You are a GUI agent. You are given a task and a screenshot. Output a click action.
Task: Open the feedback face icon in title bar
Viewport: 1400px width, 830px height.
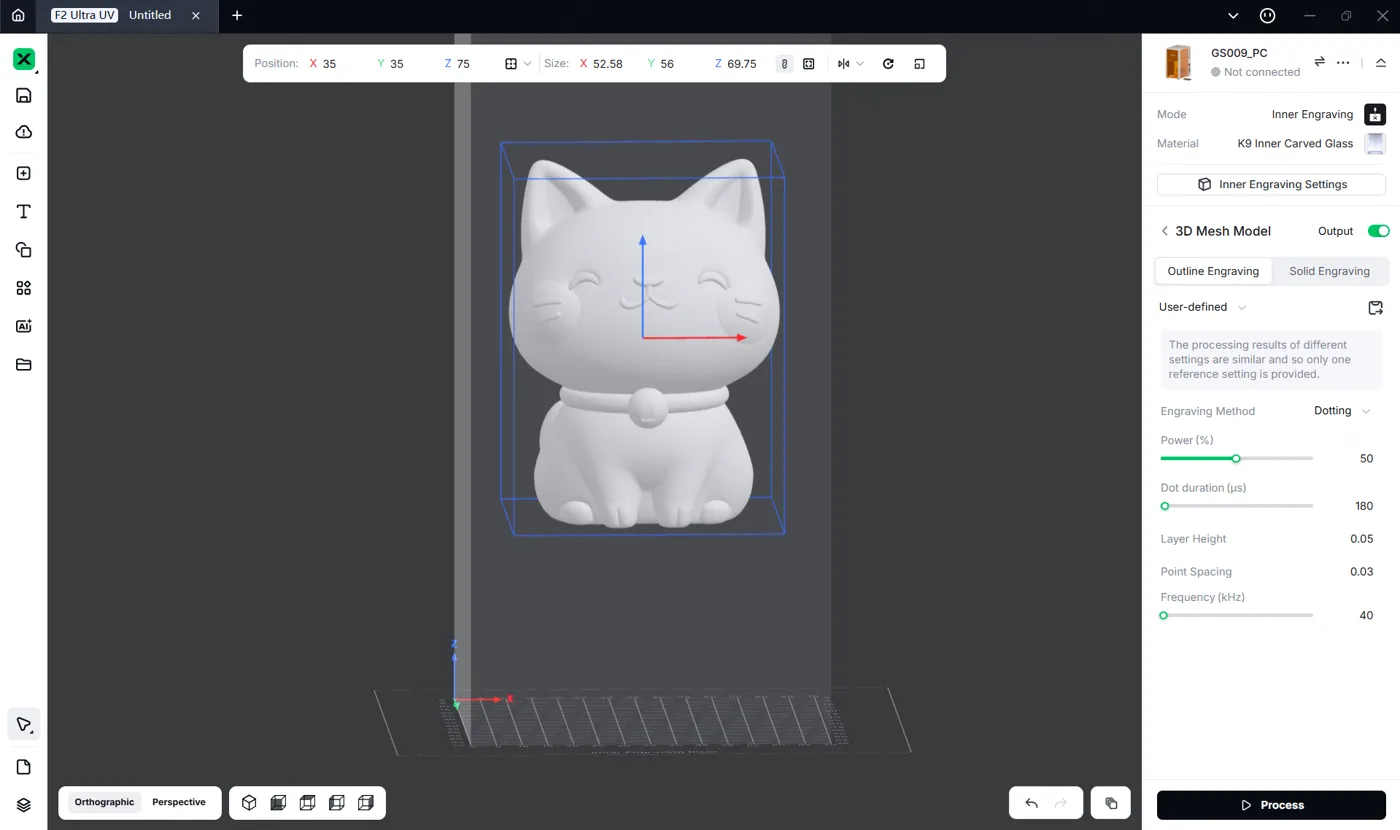[1267, 16]
